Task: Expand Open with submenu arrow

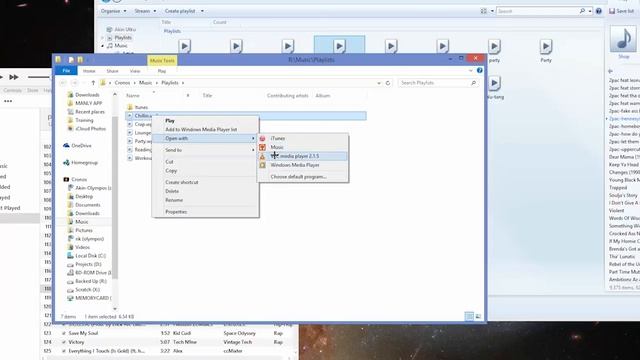Action: pos(253,138)
